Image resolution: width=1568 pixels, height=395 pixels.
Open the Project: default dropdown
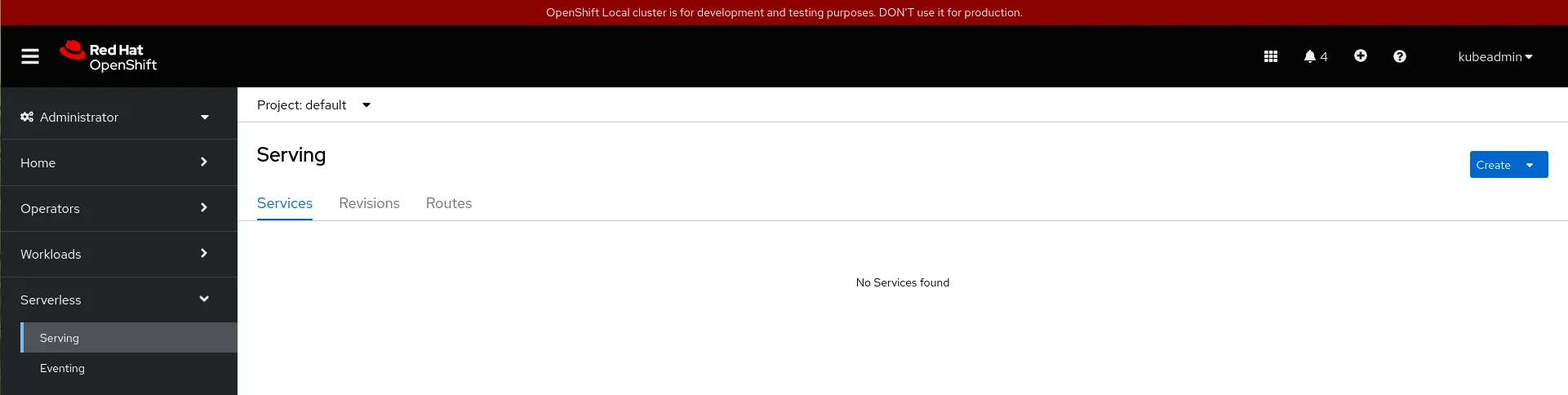[x=313, y=105]
